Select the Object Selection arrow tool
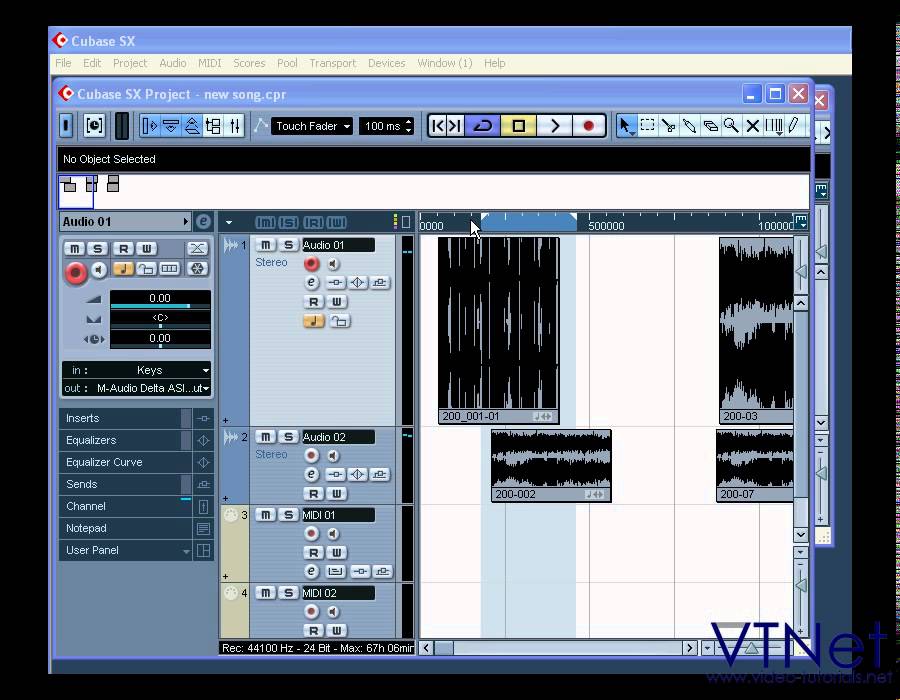900x700 pixels. (625, 126)
